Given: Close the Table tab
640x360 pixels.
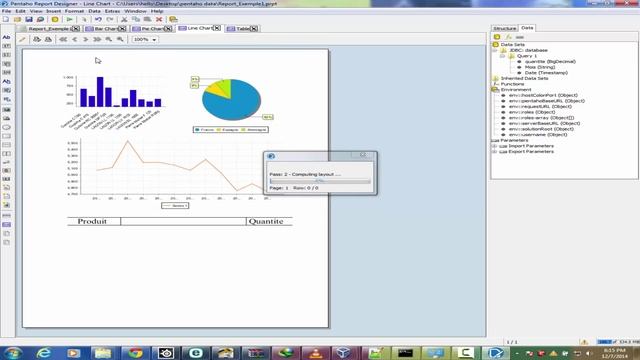Looking at the screenshot, I should pos(254,29).
